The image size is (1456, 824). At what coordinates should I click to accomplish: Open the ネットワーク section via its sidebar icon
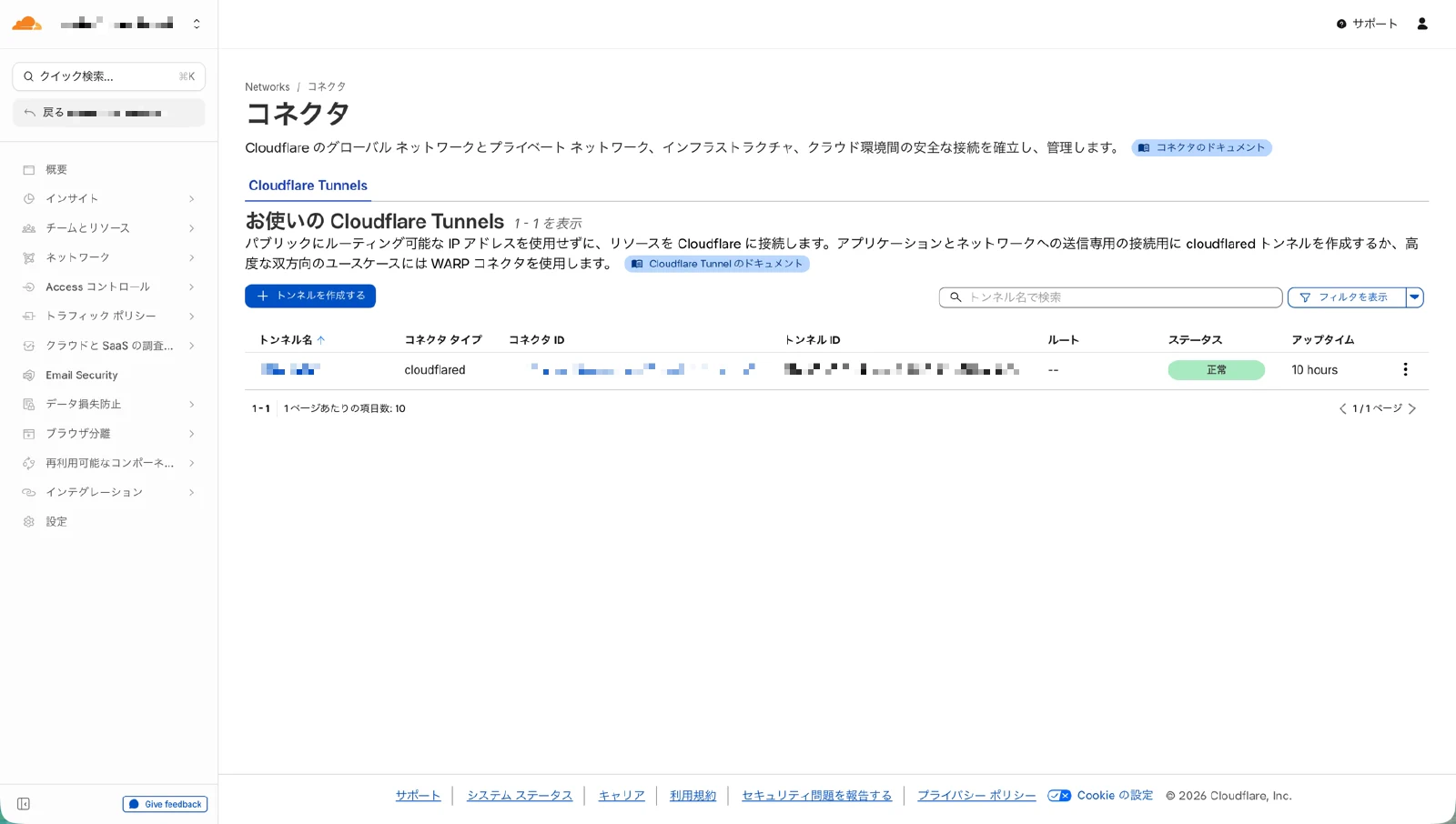coord(29,257)
